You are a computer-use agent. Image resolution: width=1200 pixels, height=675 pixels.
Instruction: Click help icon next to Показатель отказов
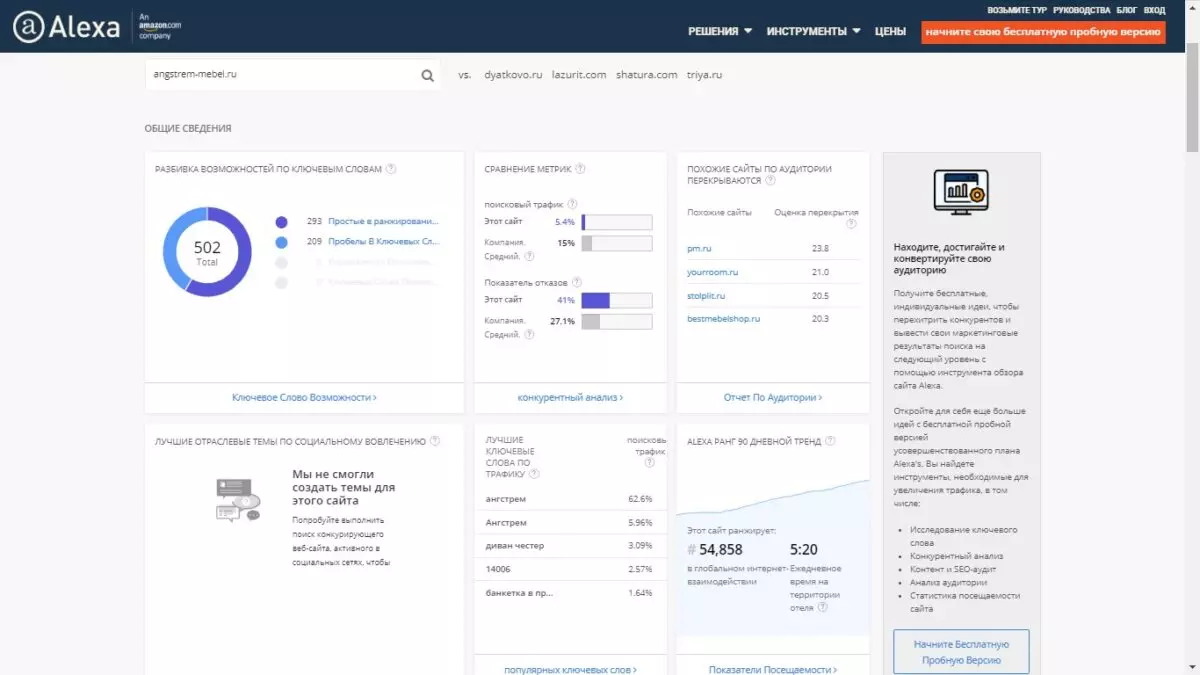tap(576, 283)
